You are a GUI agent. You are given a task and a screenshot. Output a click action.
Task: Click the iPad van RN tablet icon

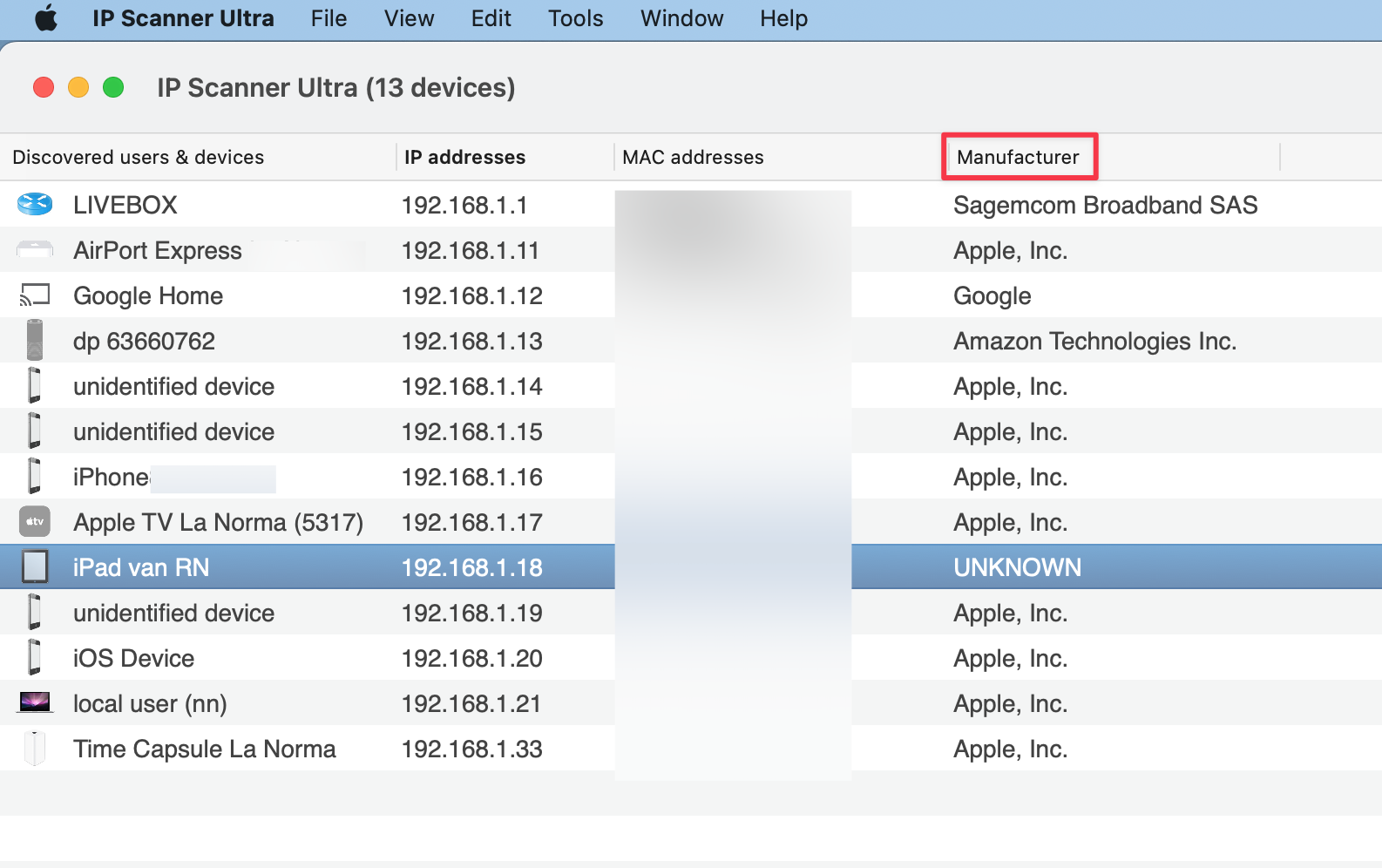coord(35,567)
